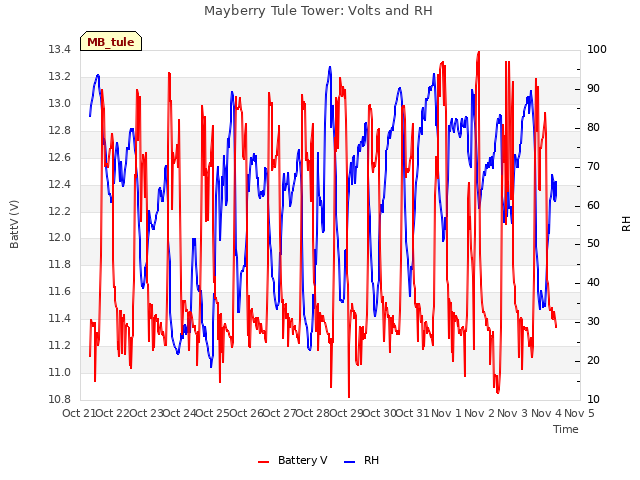The height and width of the screenshot is (480, 640).
Task: Click the blue RH legend swatch
Action: click(350, 461)
